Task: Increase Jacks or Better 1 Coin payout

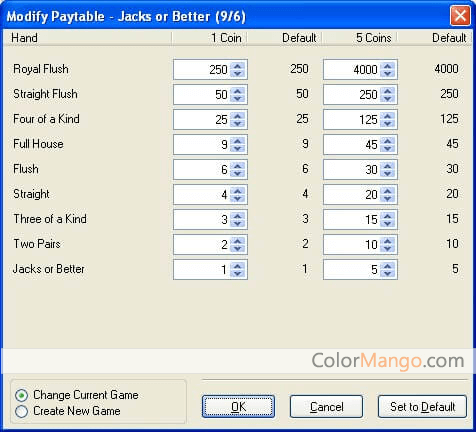Action: point(237,266)
